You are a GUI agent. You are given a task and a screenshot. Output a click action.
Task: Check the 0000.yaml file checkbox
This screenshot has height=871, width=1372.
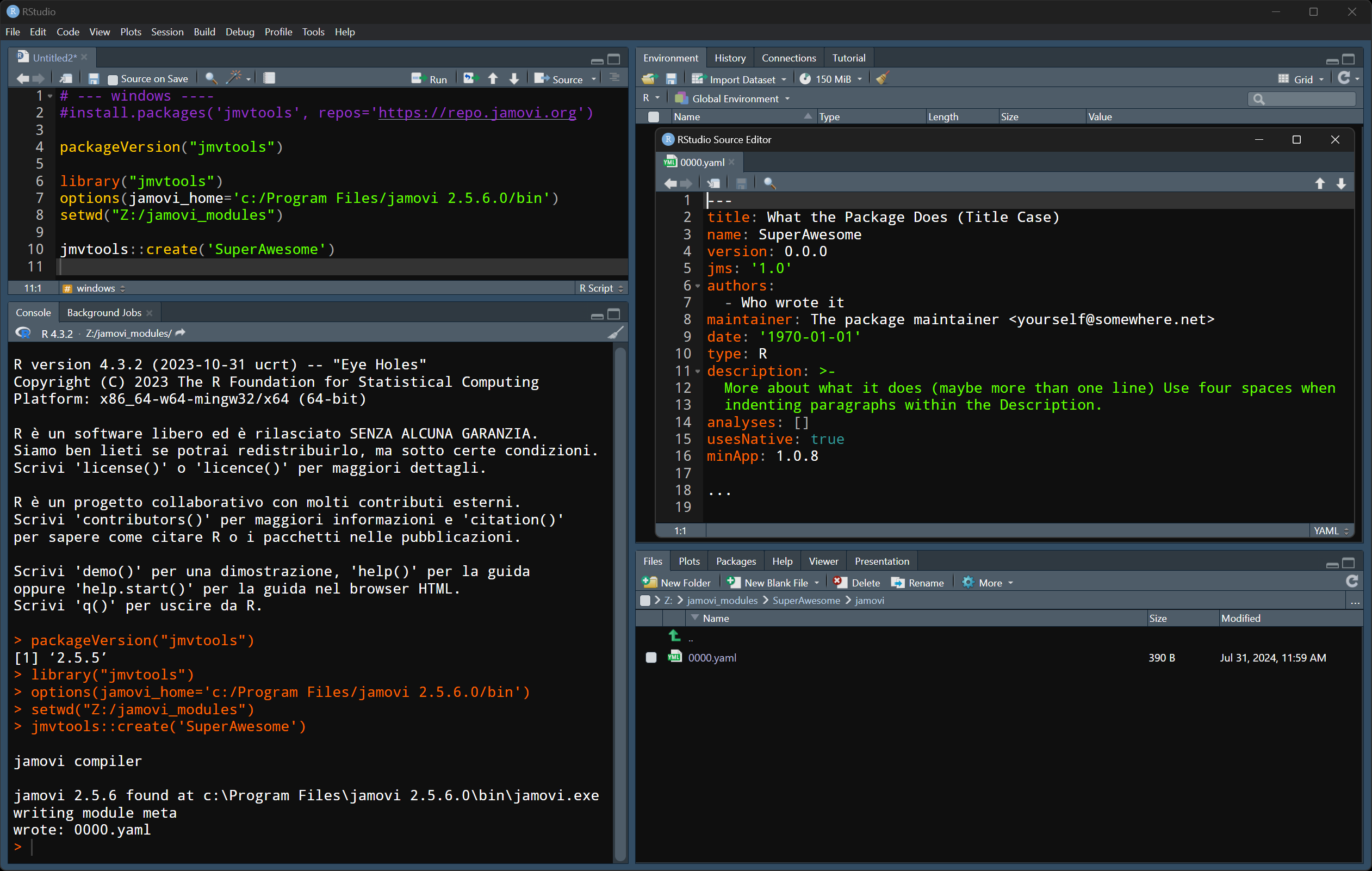tap(651, 657)
